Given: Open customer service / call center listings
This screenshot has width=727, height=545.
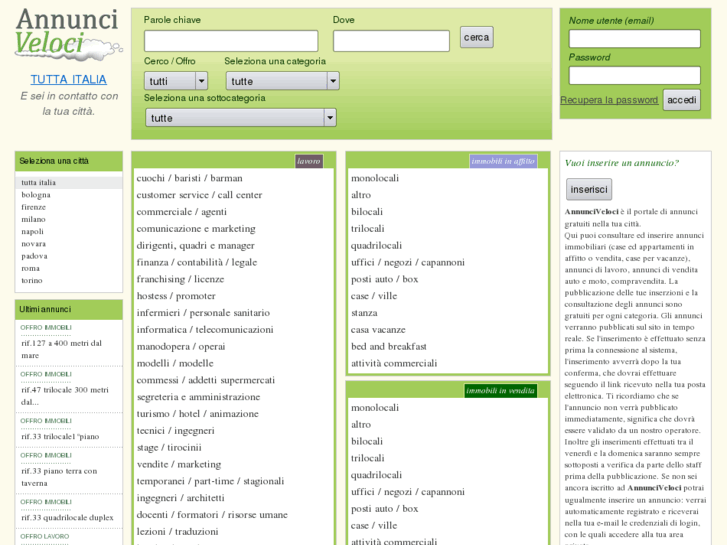Looking at the screenshot, I should click(x=199, y=195).
